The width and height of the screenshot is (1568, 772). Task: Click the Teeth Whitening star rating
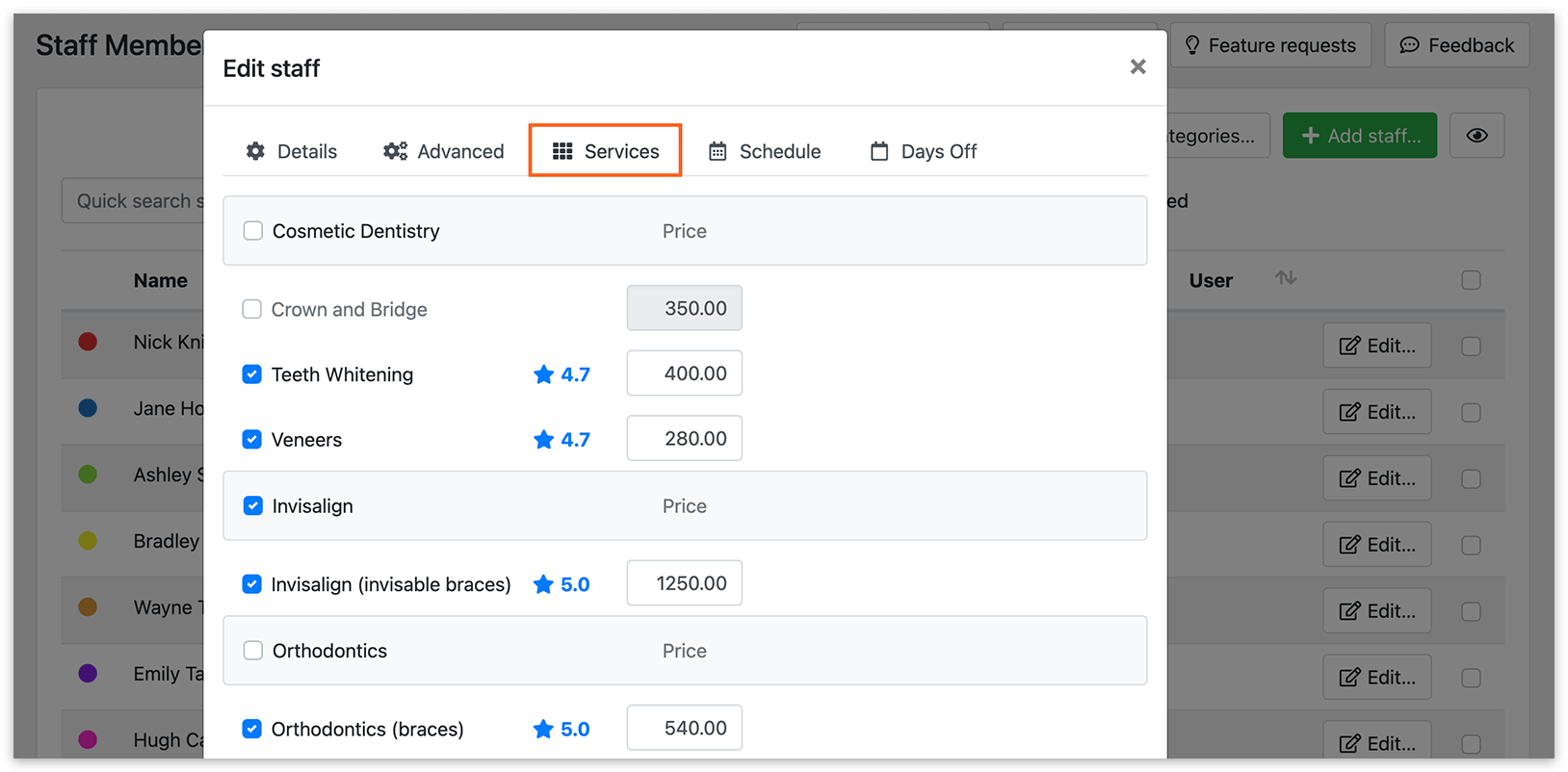[x=562, y=374]
